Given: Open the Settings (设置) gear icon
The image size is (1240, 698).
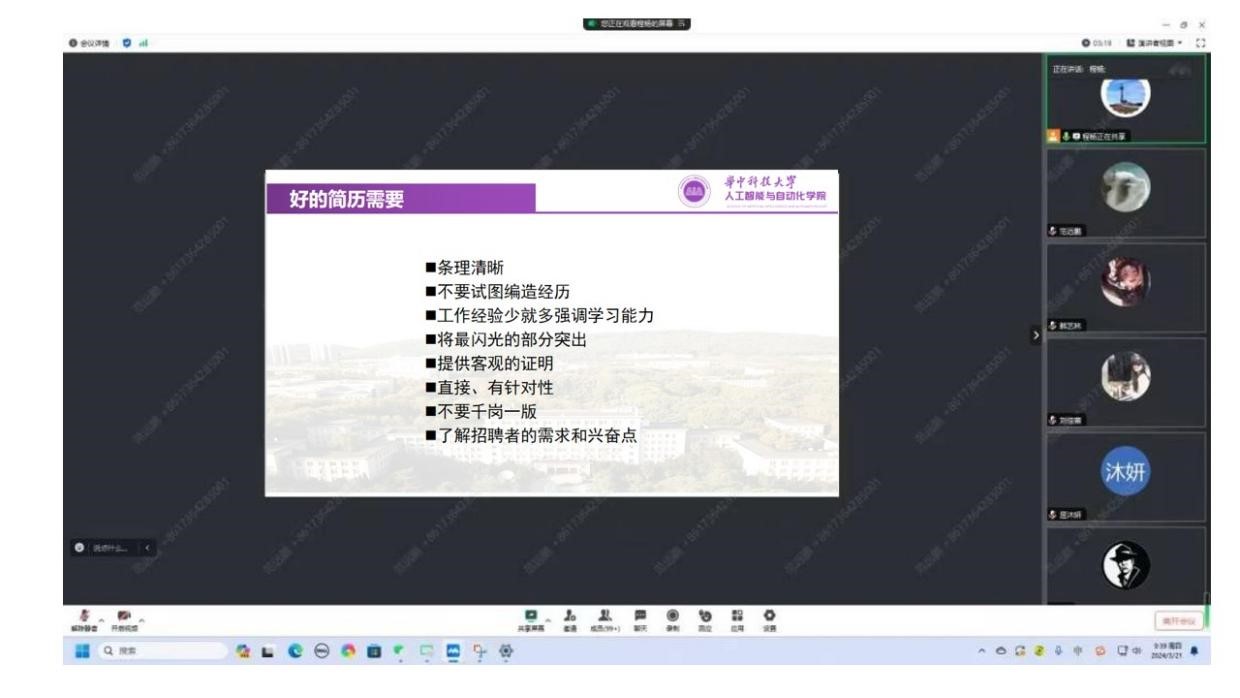Looking at the screenshot, I should point(768,615).
